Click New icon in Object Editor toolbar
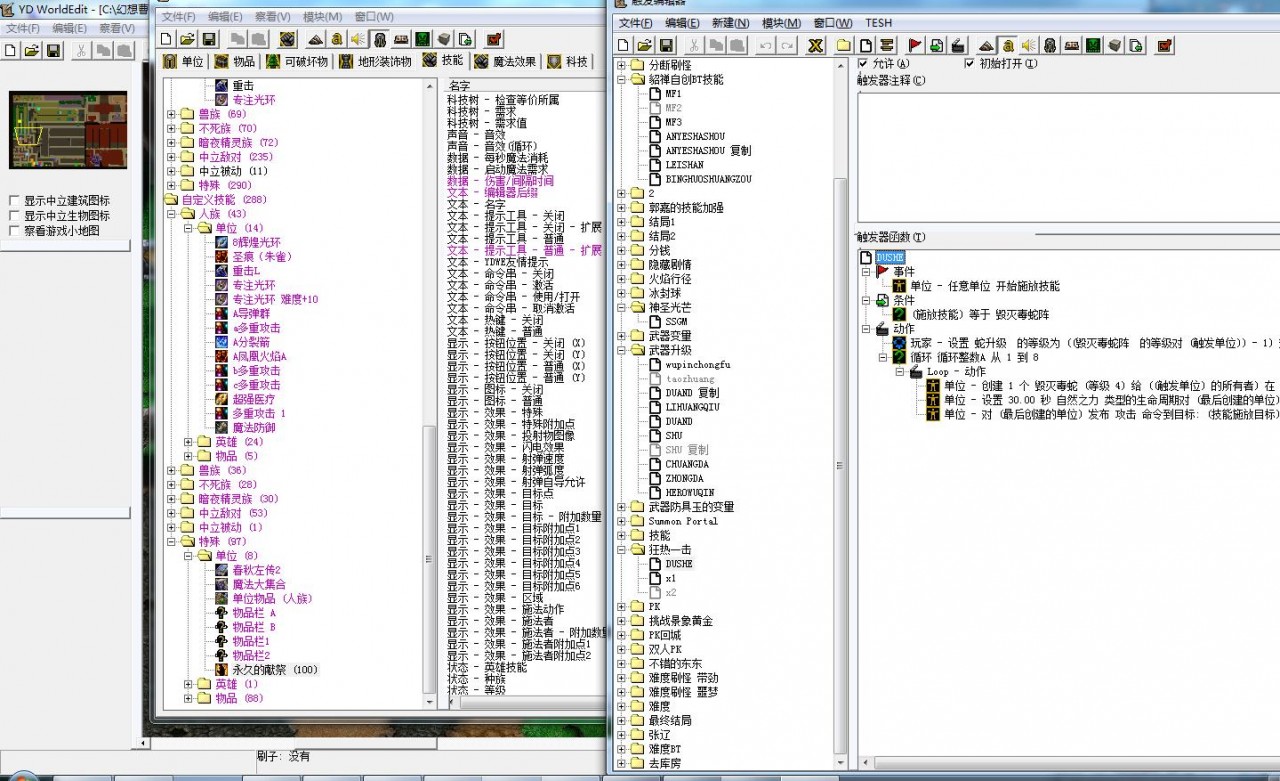 coord(166,39)
